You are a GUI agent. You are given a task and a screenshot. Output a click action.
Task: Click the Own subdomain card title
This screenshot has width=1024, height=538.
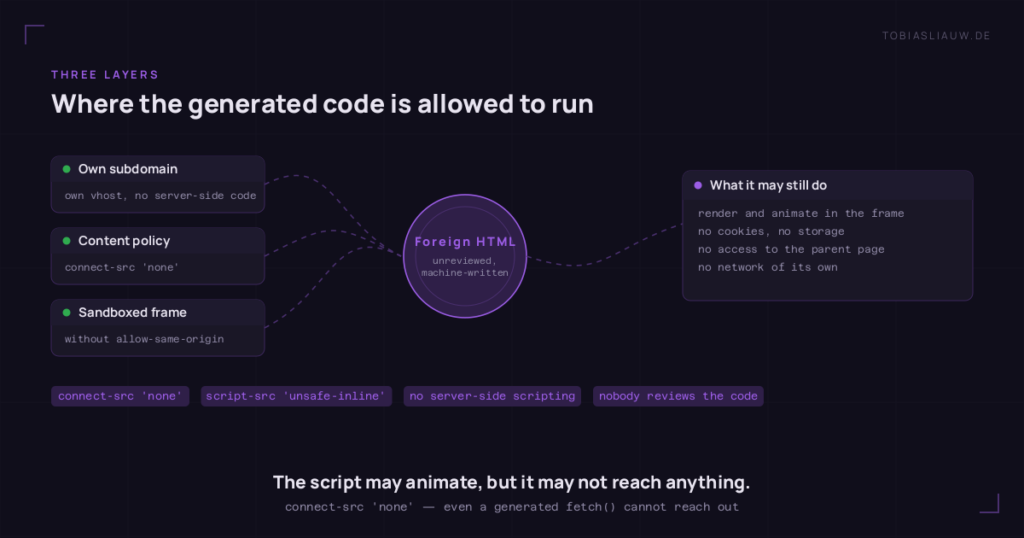point(128,169)
